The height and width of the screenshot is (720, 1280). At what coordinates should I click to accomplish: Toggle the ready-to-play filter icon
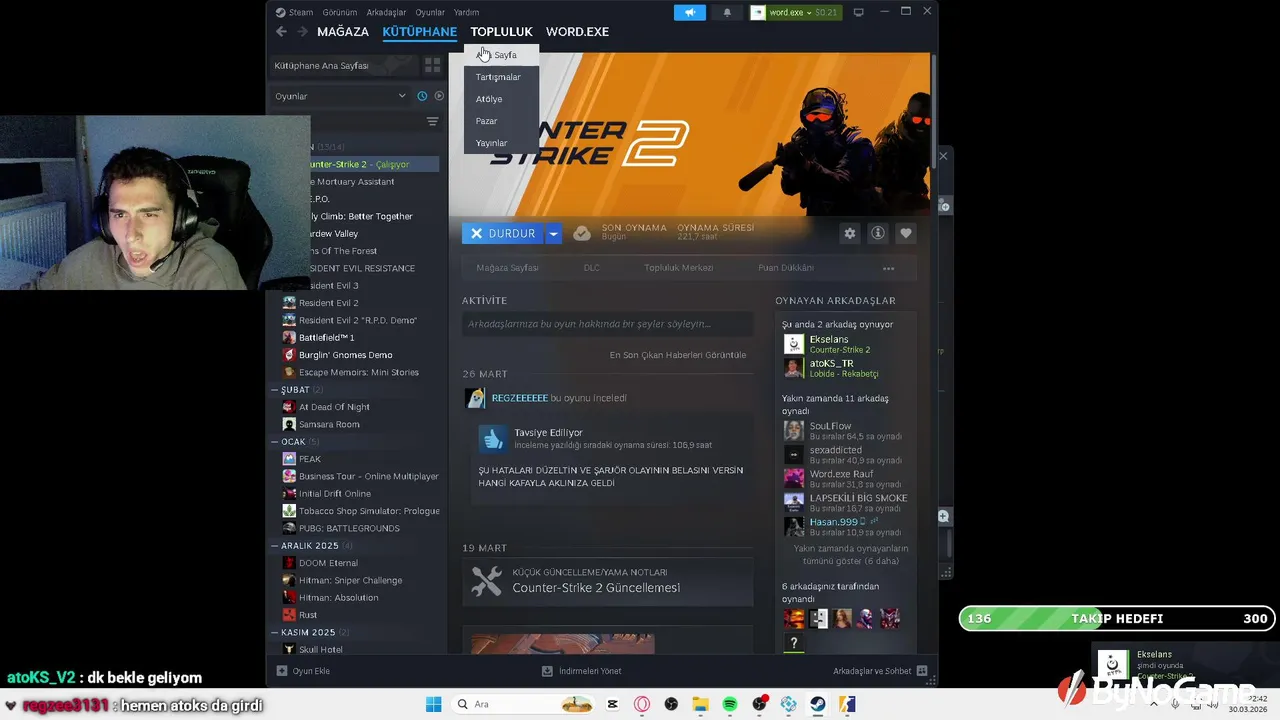pyautogui.click(x=438, y=96)
